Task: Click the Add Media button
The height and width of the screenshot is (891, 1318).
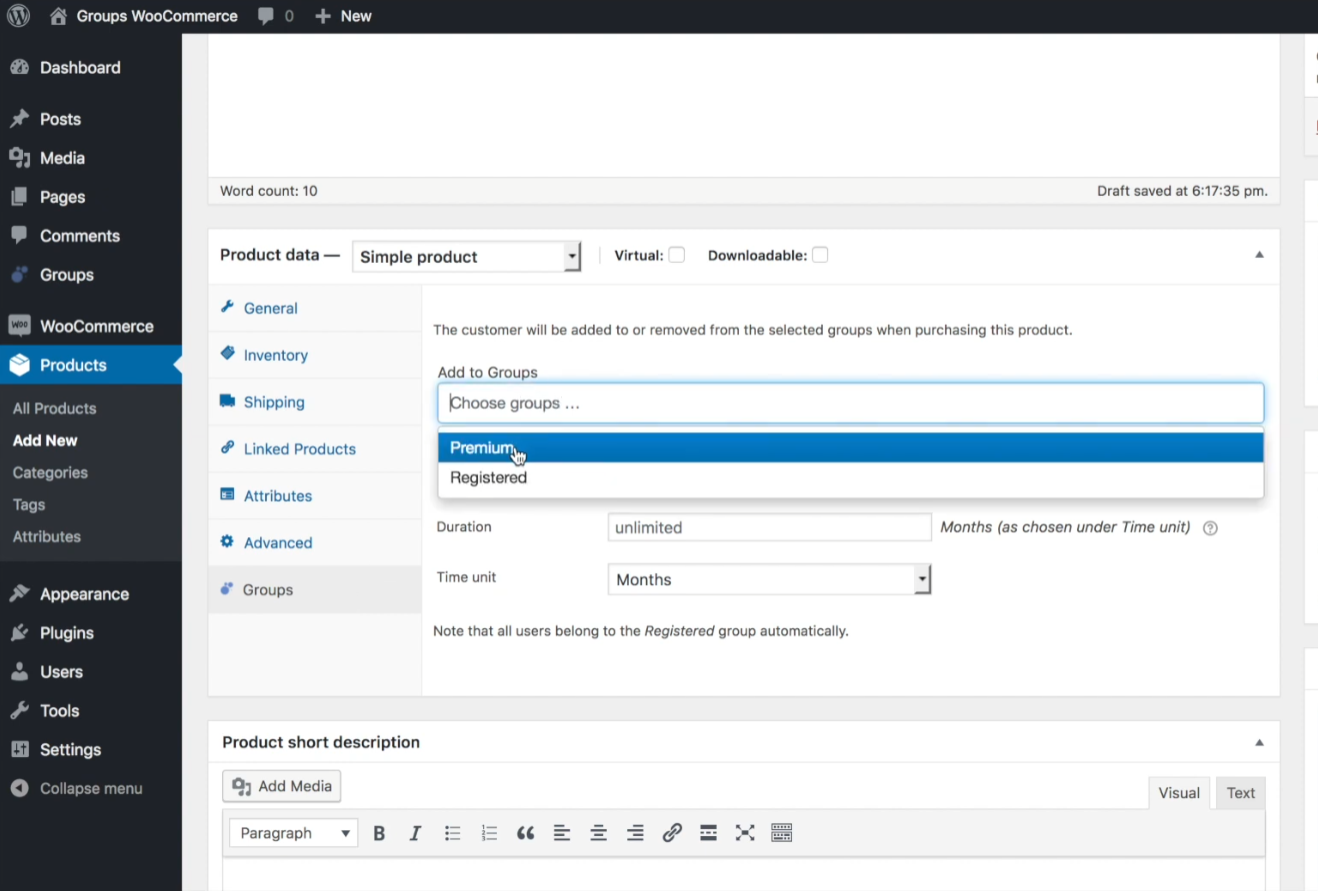Action: (282, 786)
